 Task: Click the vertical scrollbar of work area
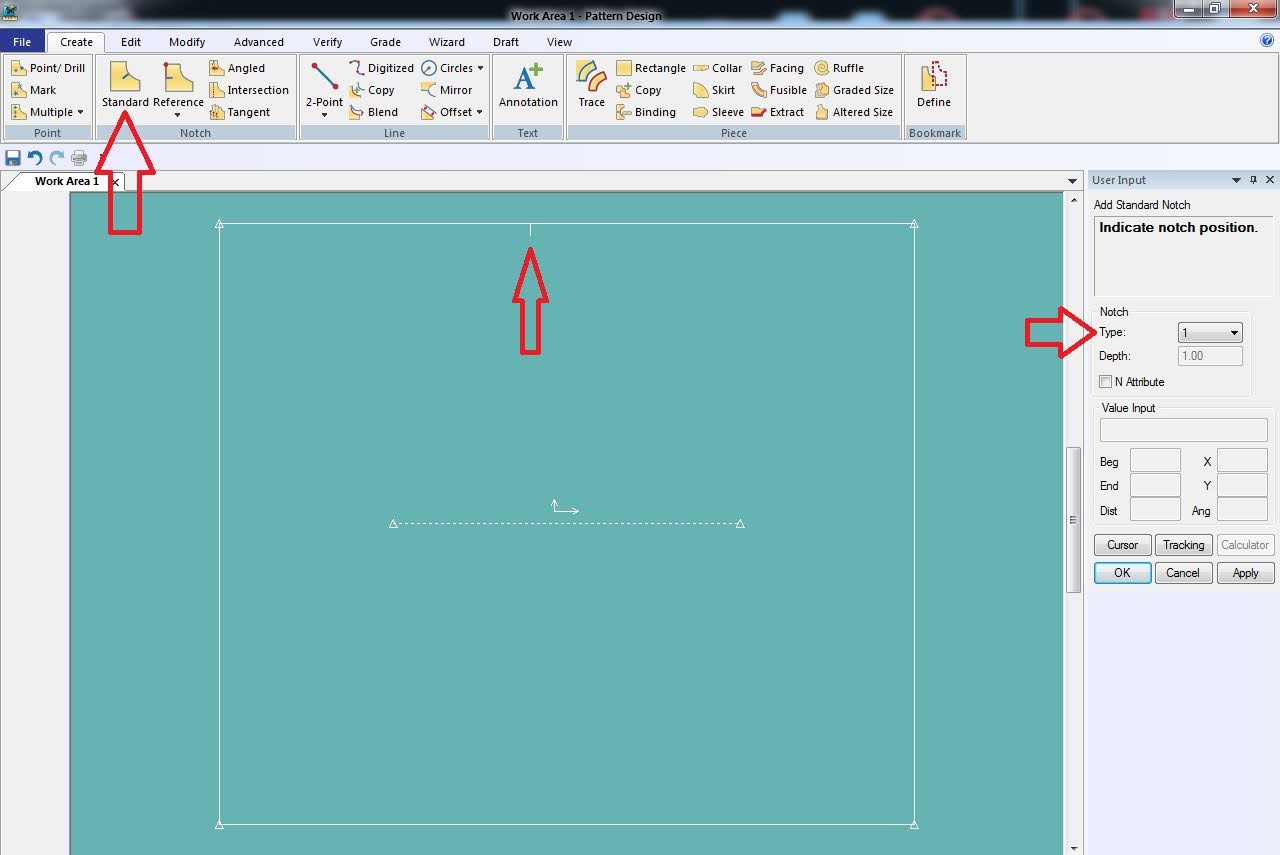pyautogui.click(x=1073, y=520)
